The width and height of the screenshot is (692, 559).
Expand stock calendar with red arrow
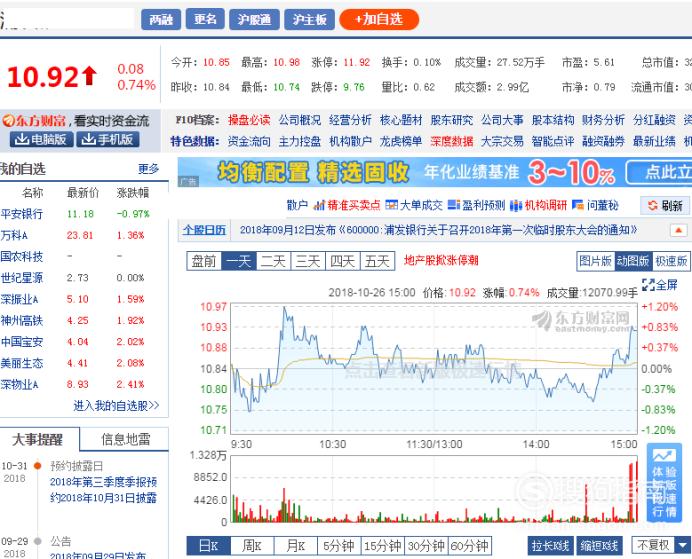click(x=678, y=230)
